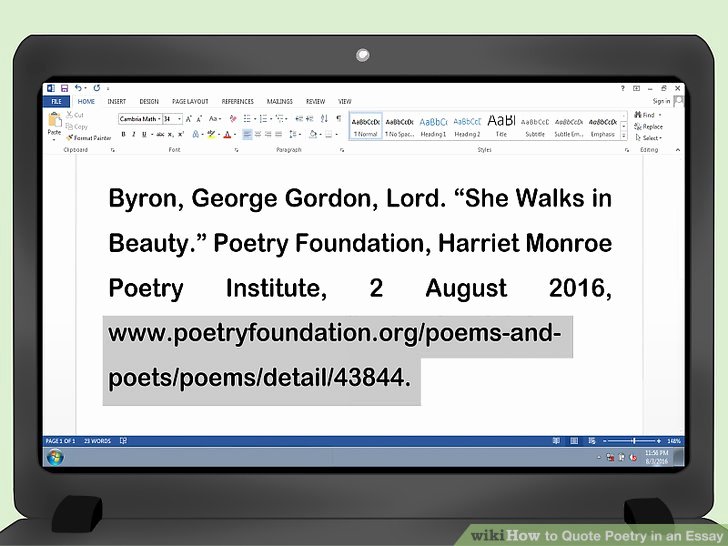This screenshot has width=728, height=546.
Task: Switch to the REFERENCES tab
Action: click(x=237, y=101)
